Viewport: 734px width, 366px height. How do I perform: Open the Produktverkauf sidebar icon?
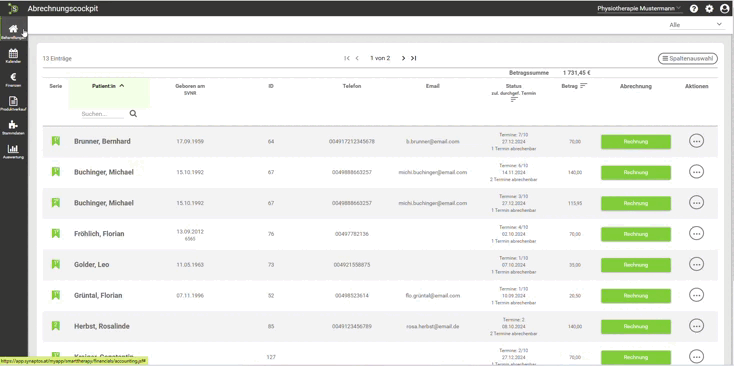pyautogui.click(x=13, y=101)
